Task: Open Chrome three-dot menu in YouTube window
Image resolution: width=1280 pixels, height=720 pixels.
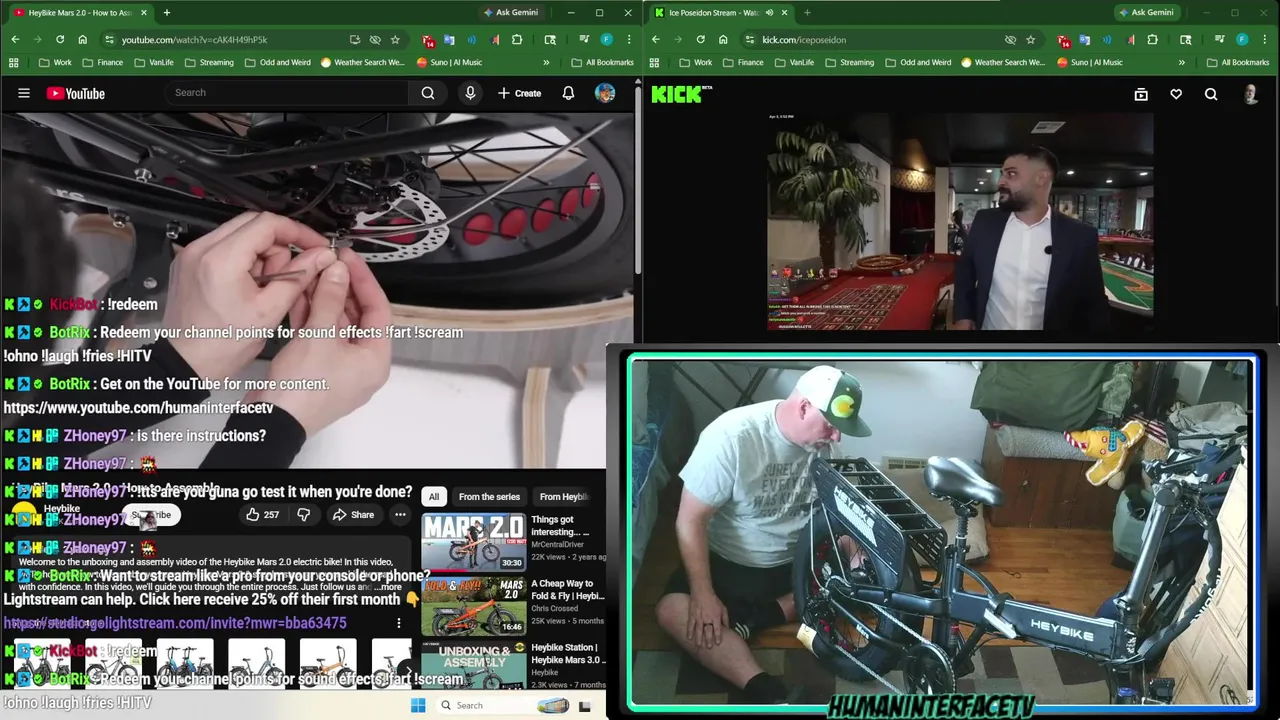Action: click(x=628, y=39)
